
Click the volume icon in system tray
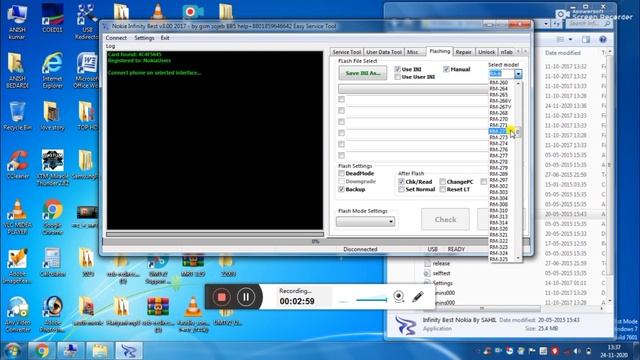coord(577,351)
